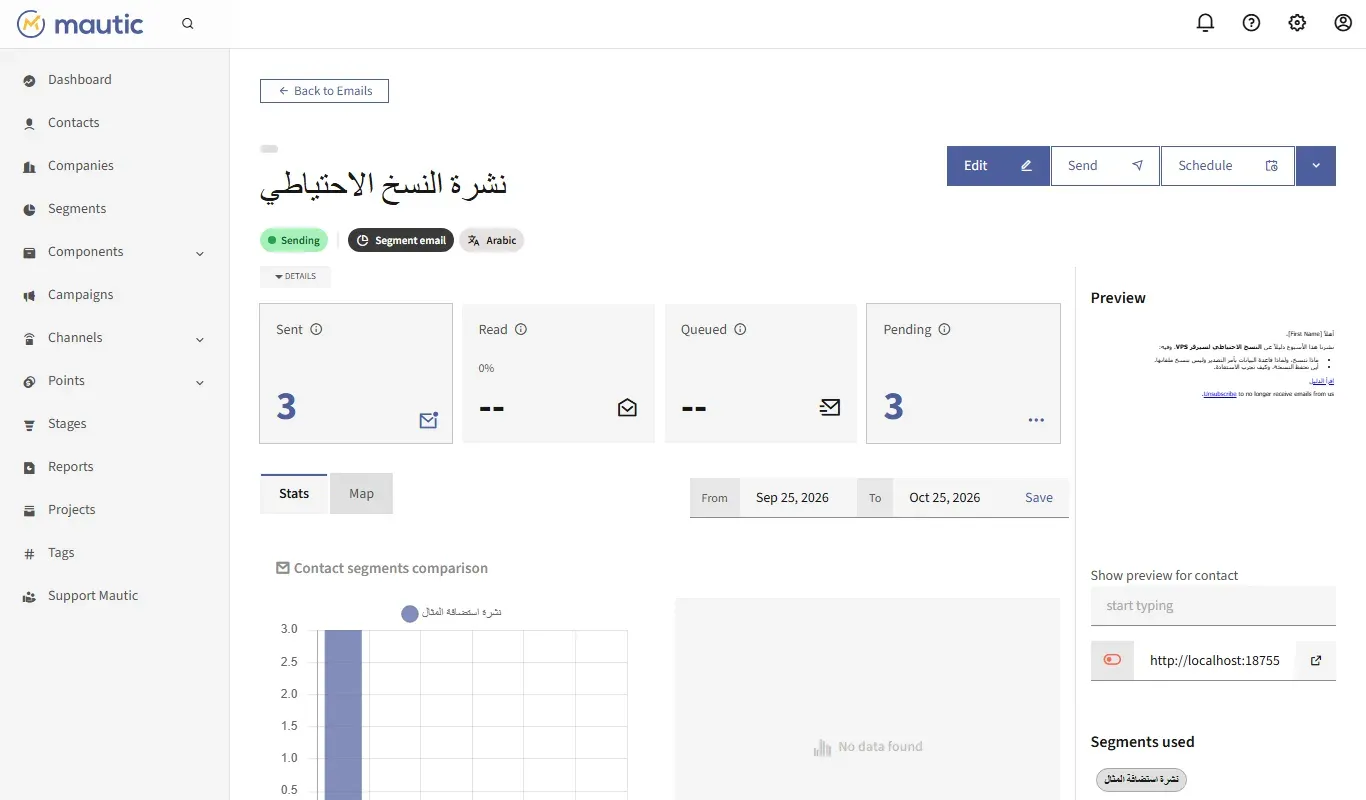Screen dimensions: 1366x800
Task: Go back to Emails
Action: pos(324,91)
